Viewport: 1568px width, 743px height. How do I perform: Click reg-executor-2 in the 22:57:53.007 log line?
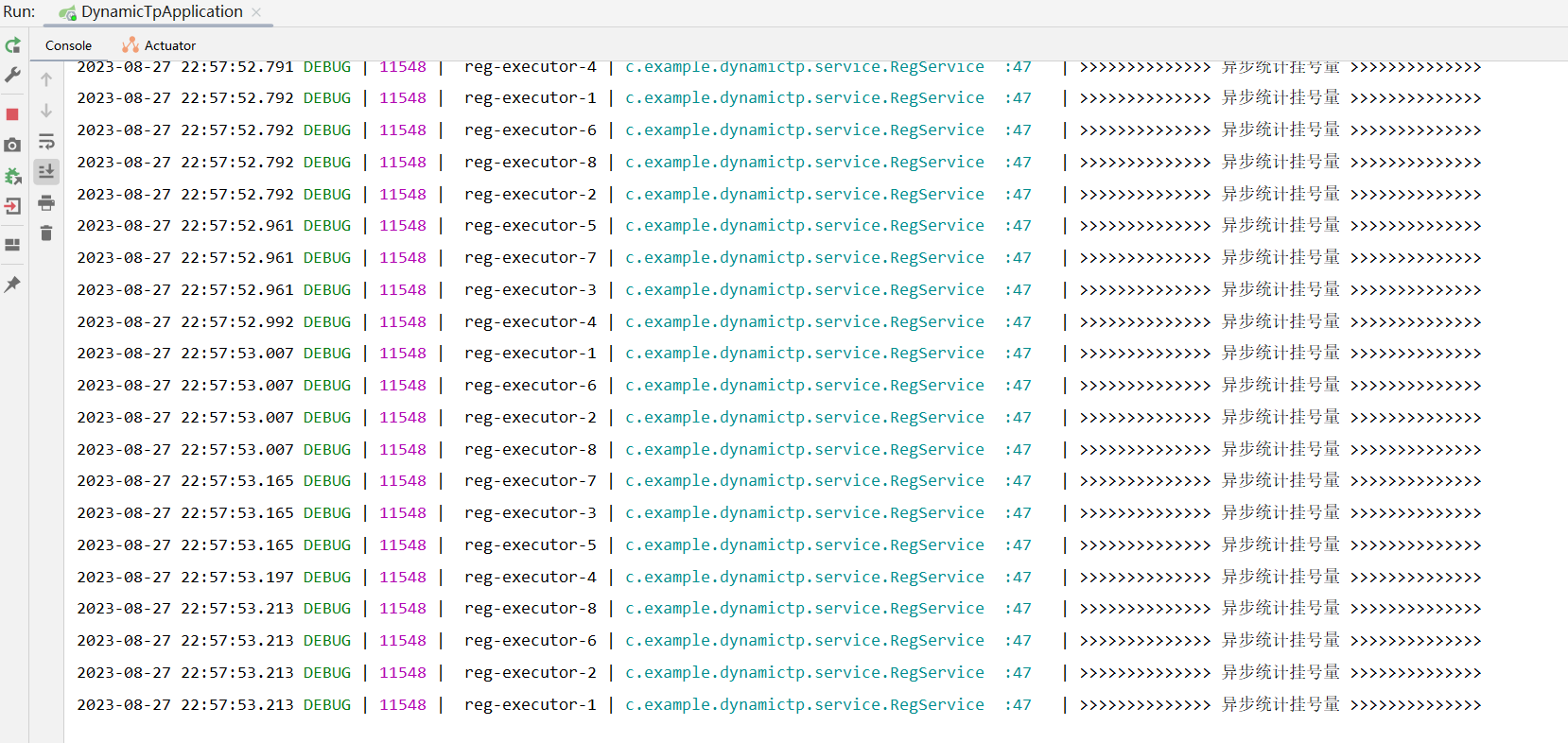pyautogui.click(x=531, y=418)
